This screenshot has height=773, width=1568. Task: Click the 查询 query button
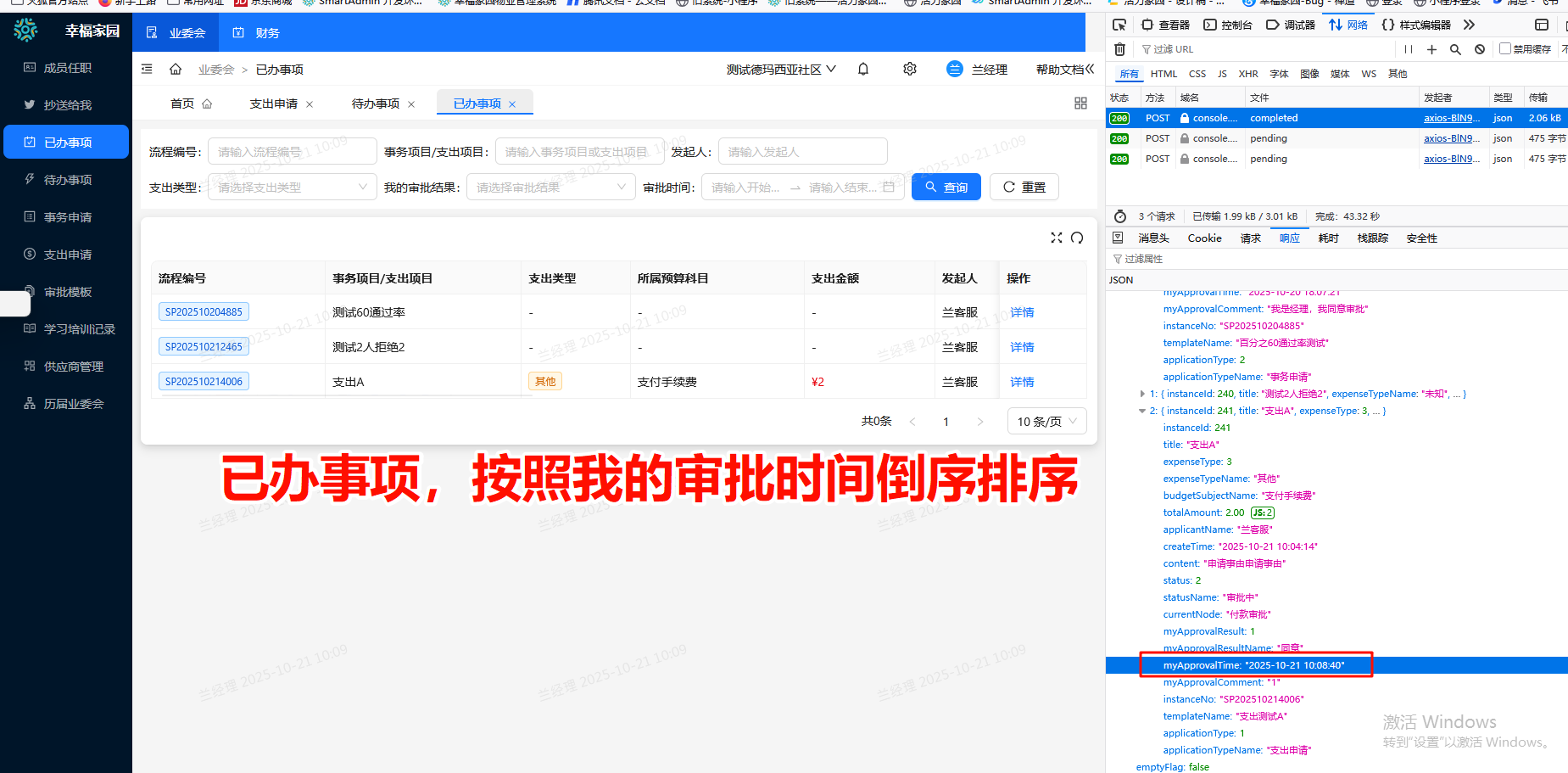coord(946,187)
